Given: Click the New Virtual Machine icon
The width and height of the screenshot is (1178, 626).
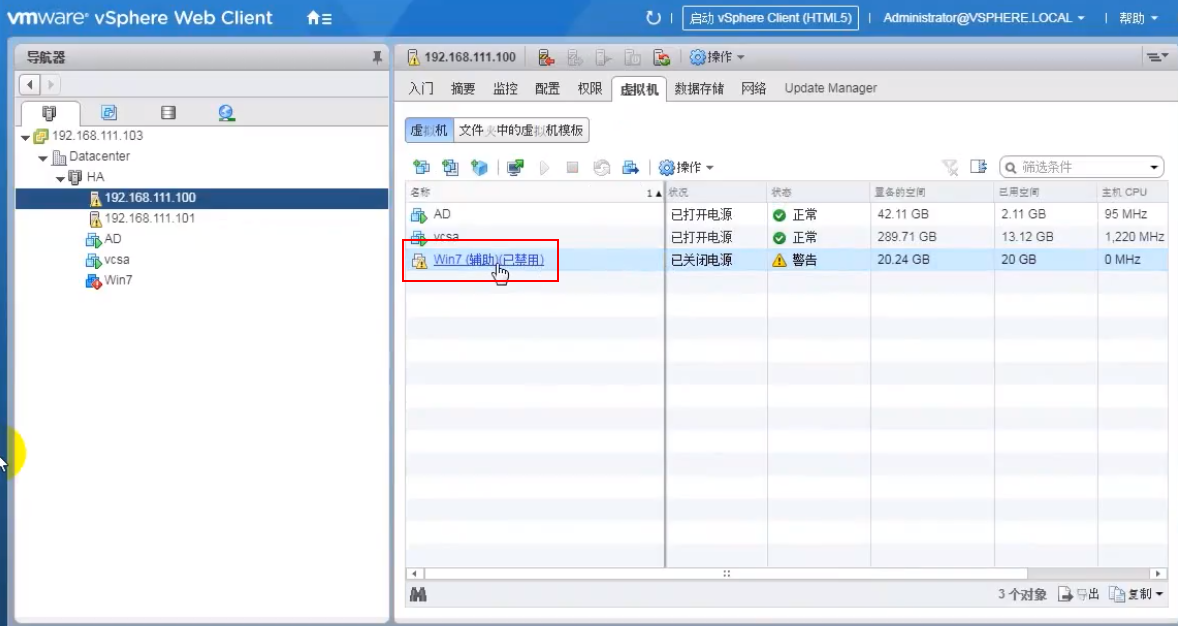Looking at the screenshot, I should tap(421, 167).
